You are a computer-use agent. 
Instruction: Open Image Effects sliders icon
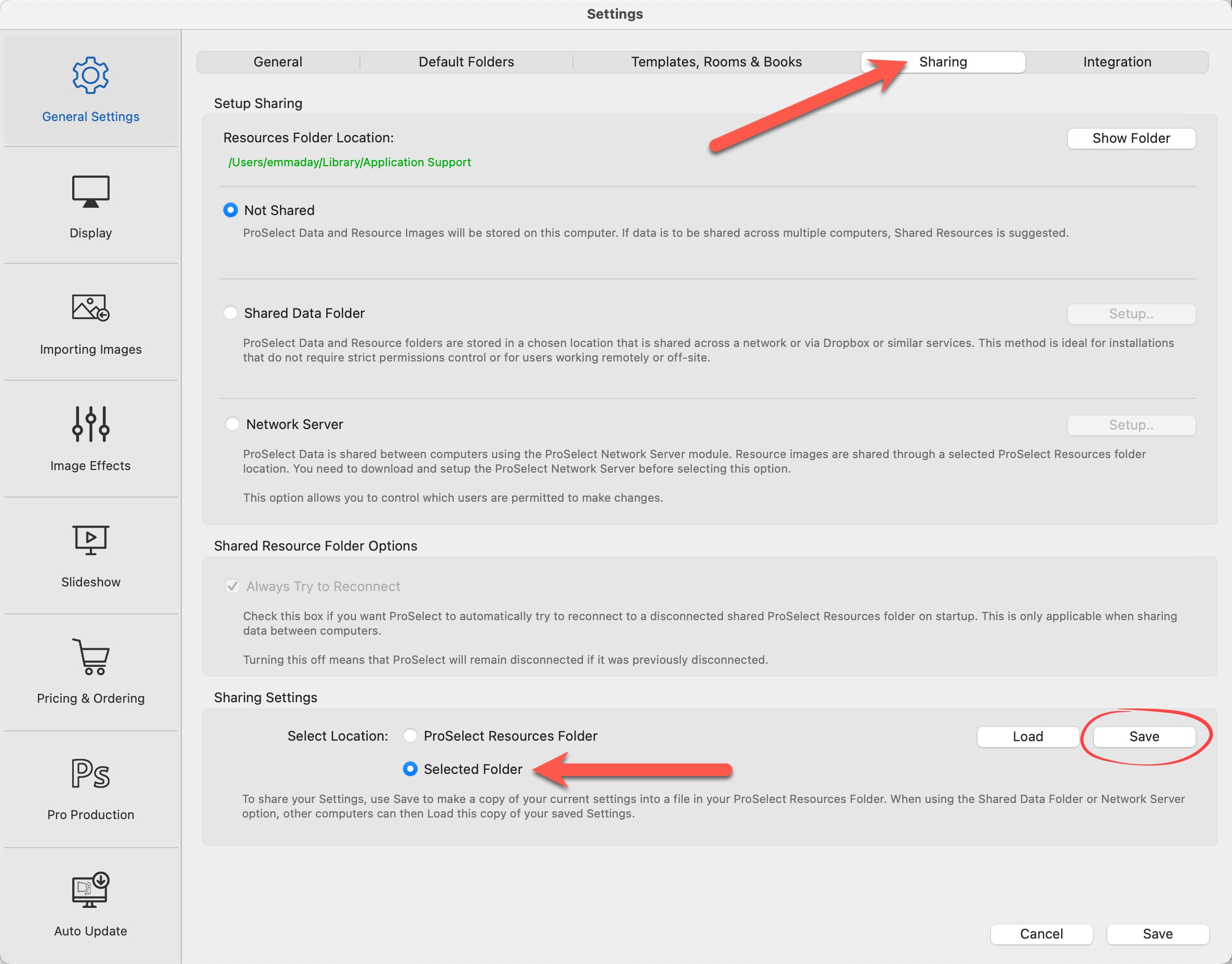click(90, 424)
